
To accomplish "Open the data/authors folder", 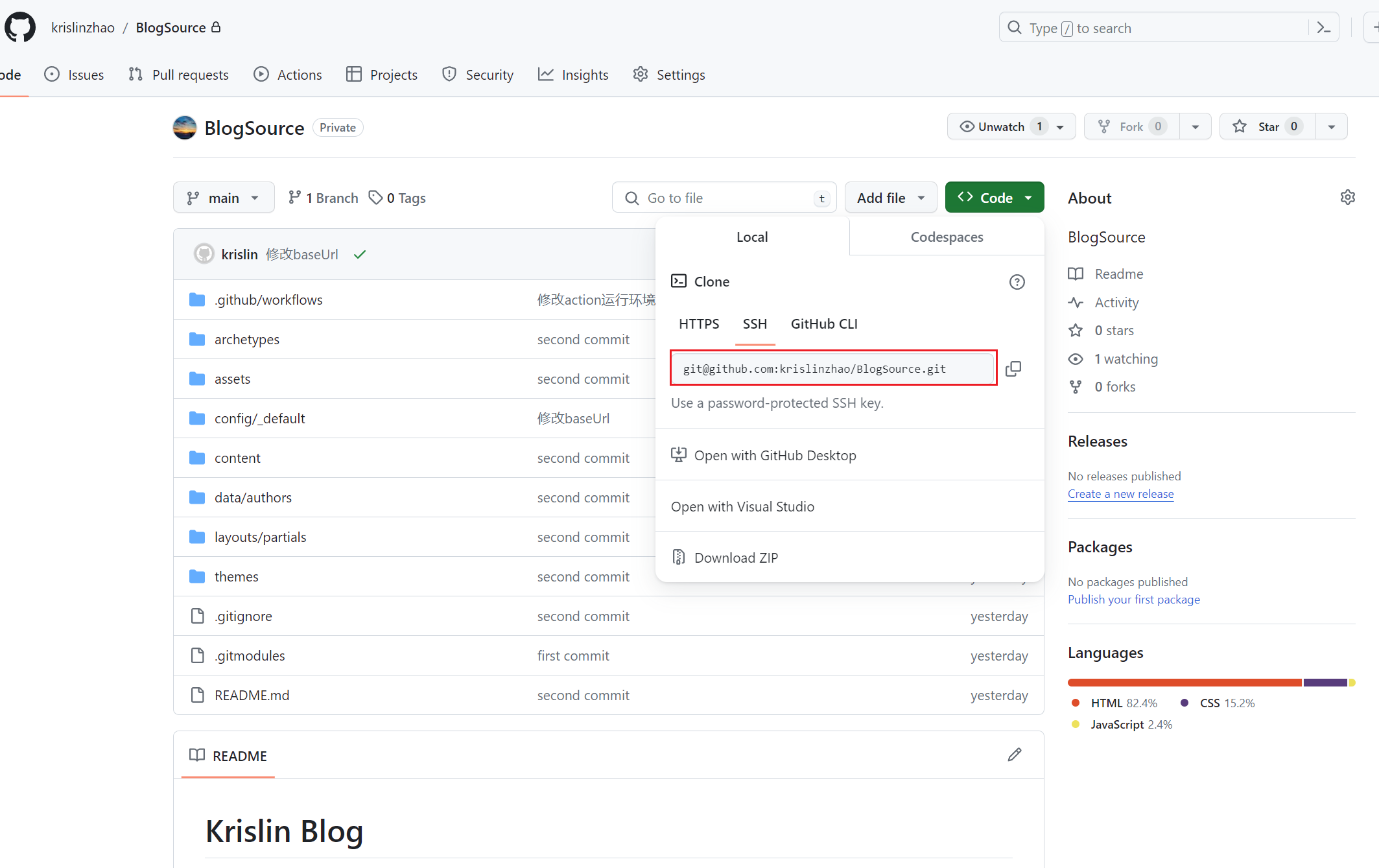I will tap(253, 497).
